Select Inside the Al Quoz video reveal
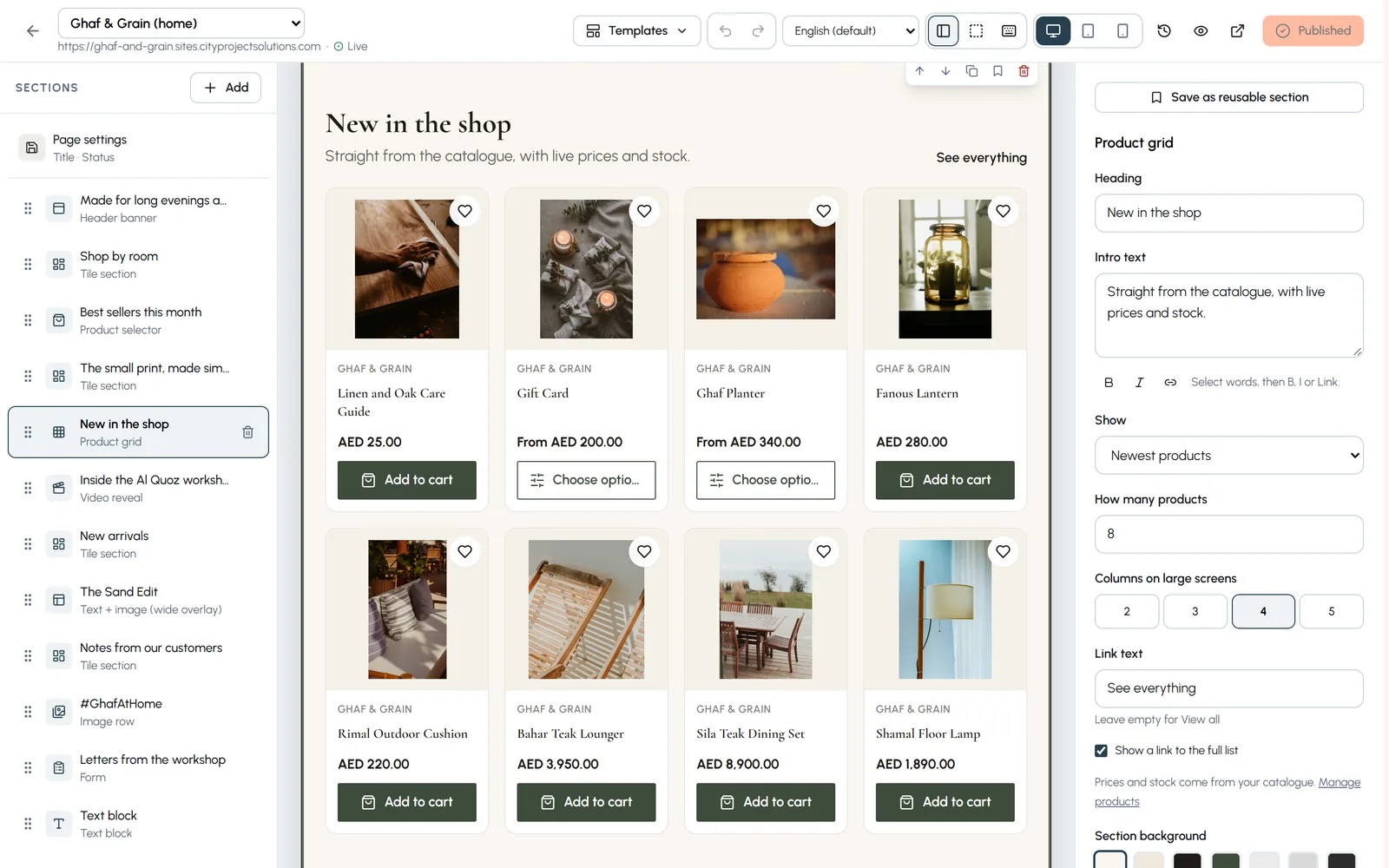This screenshot has height=868, width=1389. [139, 488]
